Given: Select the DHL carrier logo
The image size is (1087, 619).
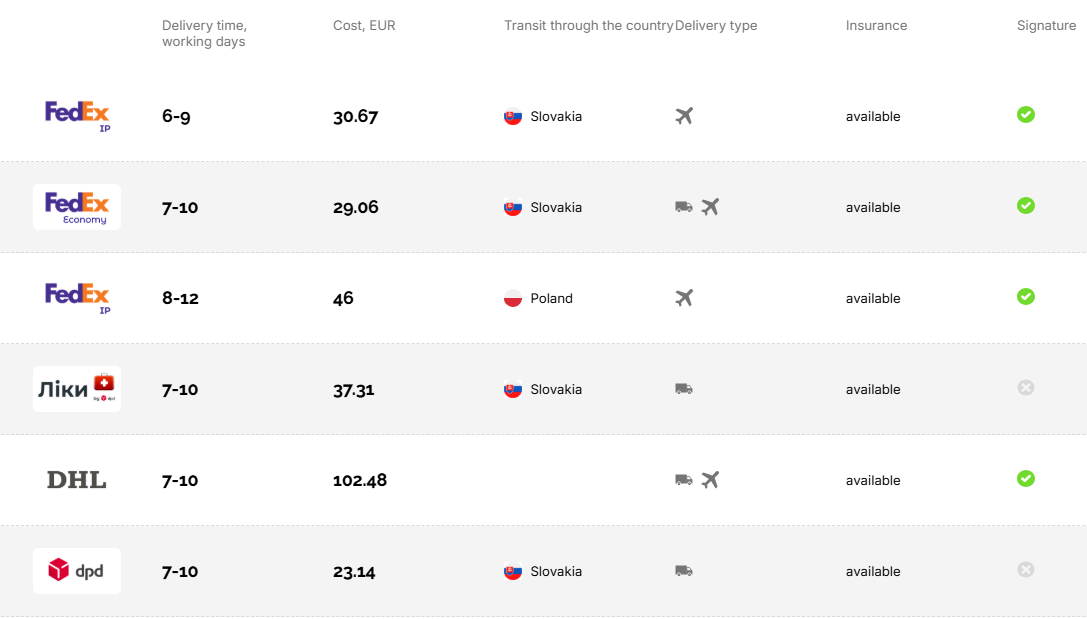Looking at the screenshot, I should click(77, 480).
